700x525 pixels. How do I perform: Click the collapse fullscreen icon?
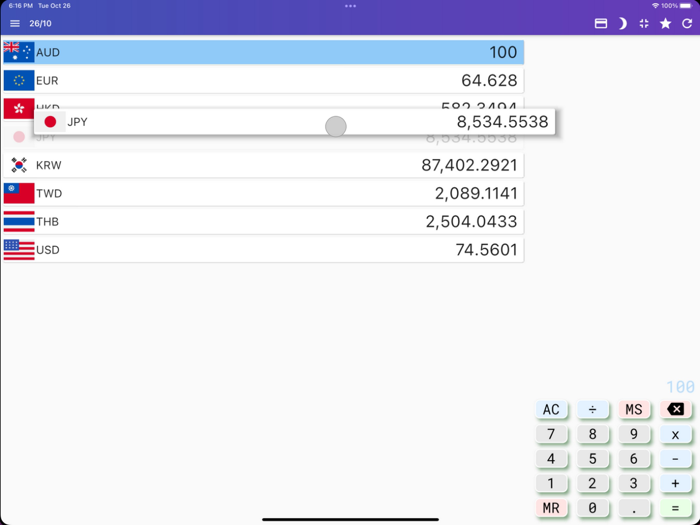point(644,23)
